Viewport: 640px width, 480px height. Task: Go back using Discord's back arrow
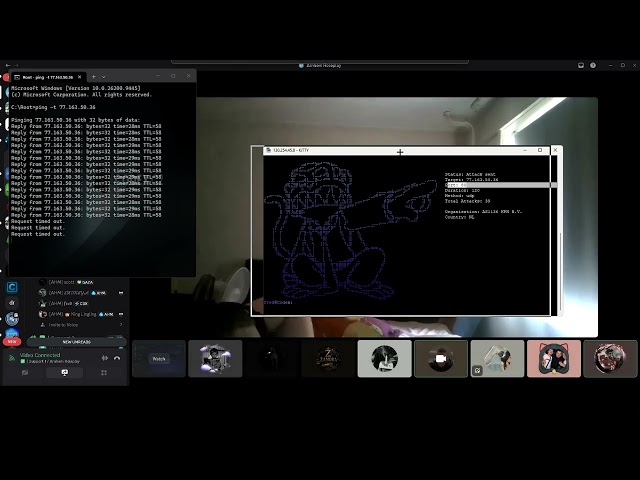[8, 65]
